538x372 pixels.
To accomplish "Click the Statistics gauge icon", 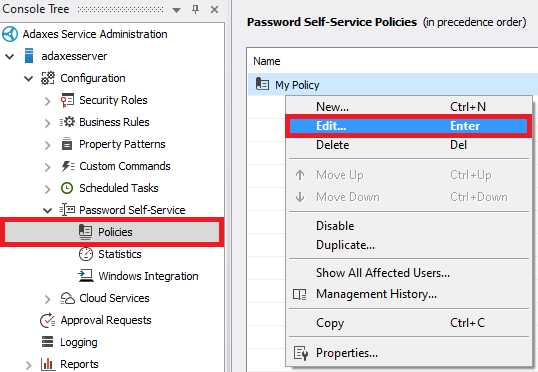I will tap(86, 254).
